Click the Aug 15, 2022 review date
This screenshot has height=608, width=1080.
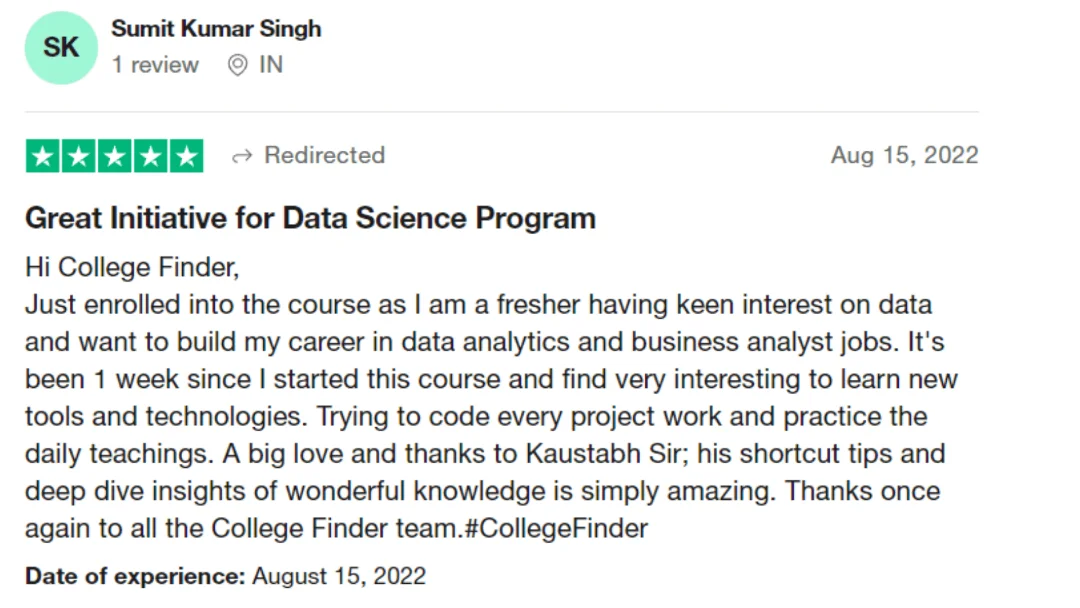(904, 156)
